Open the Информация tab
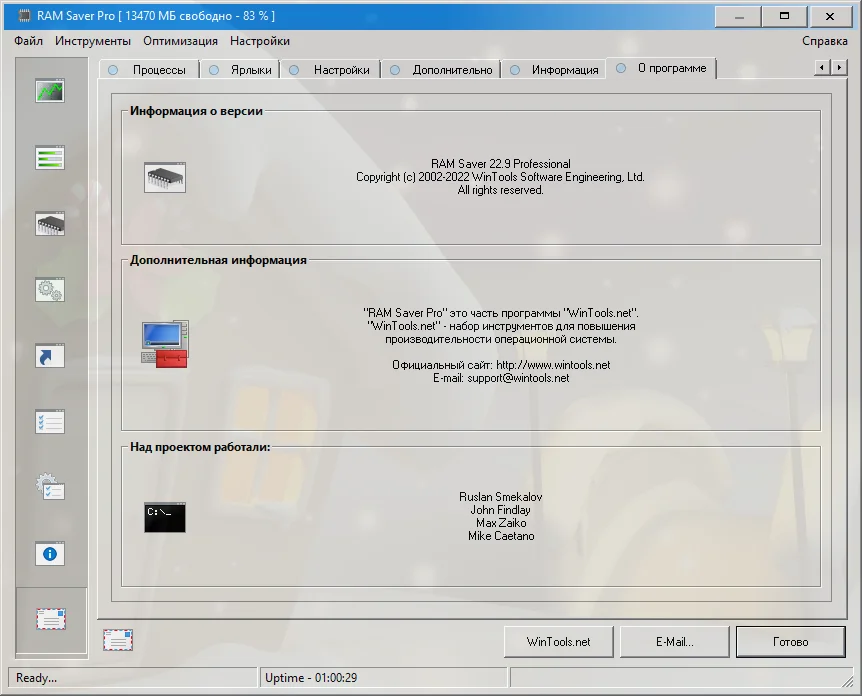 (554, 70)
